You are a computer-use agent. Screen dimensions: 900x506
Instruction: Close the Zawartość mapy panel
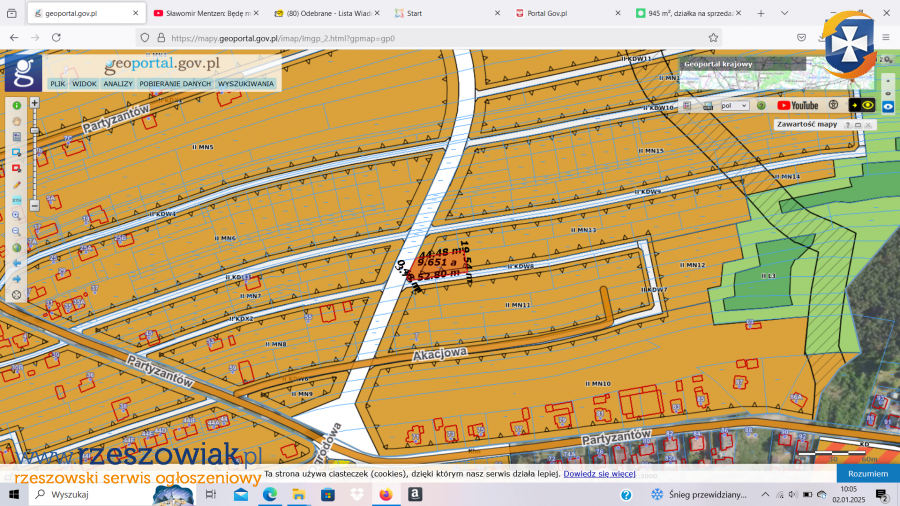[868, 125]
